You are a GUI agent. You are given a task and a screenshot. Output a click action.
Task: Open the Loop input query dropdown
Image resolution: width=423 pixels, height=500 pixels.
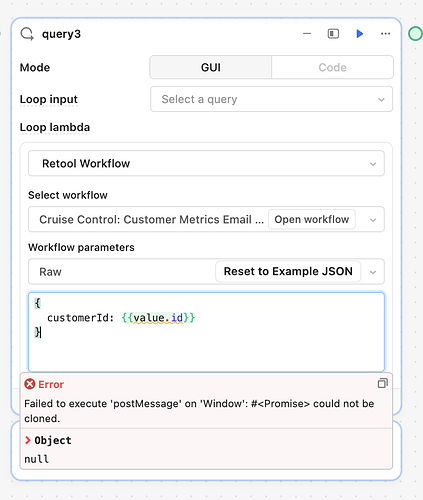click(x=271, y=99)
